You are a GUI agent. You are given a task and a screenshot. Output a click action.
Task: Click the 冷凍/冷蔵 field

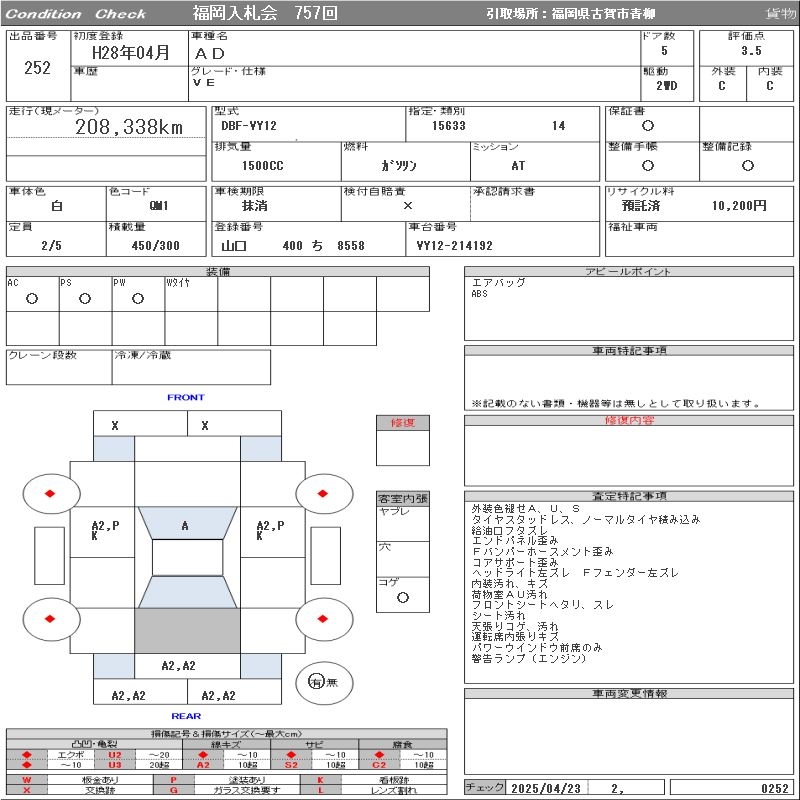click(x=191, y=367)
